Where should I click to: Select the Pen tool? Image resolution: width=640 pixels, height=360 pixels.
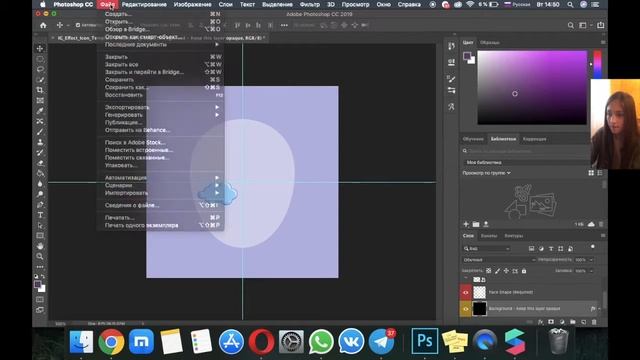coord(40,204)
